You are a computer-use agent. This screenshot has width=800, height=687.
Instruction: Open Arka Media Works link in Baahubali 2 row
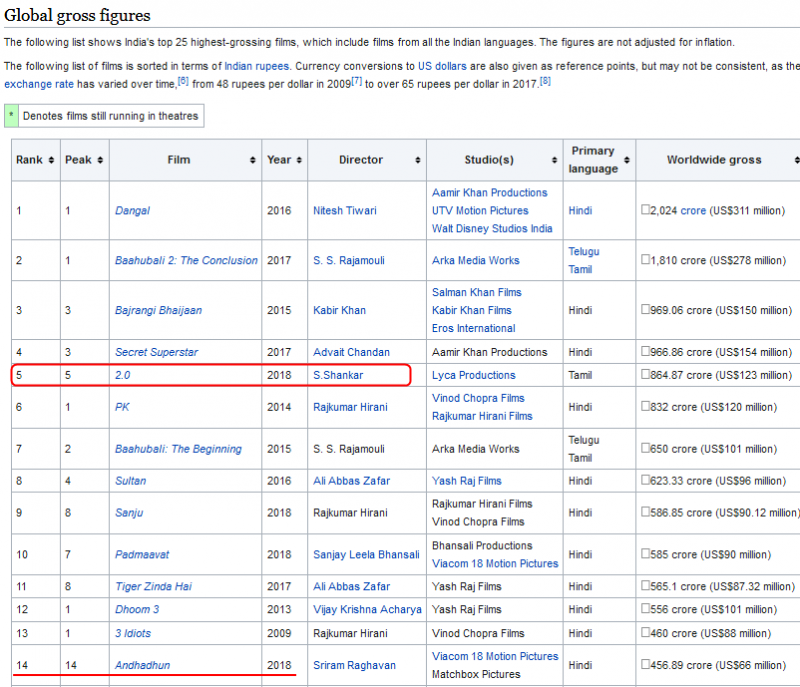pos(476,261)
